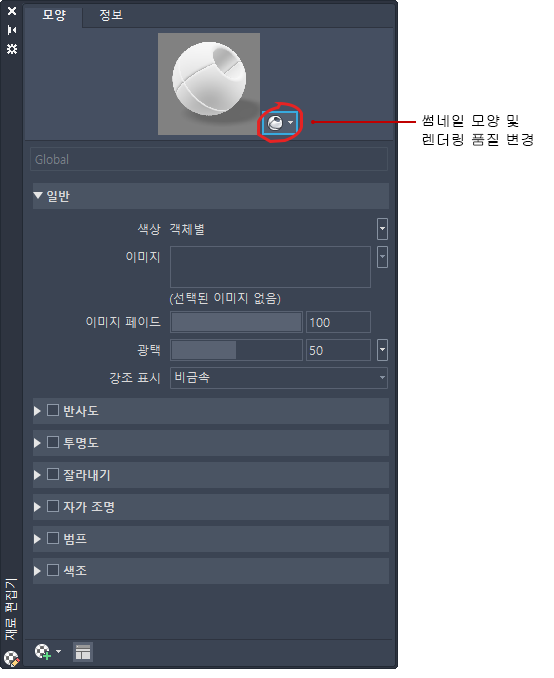Adjust the 광택 slider bar
Viewport: 554px width, 678px height.
tap(236, 350)
